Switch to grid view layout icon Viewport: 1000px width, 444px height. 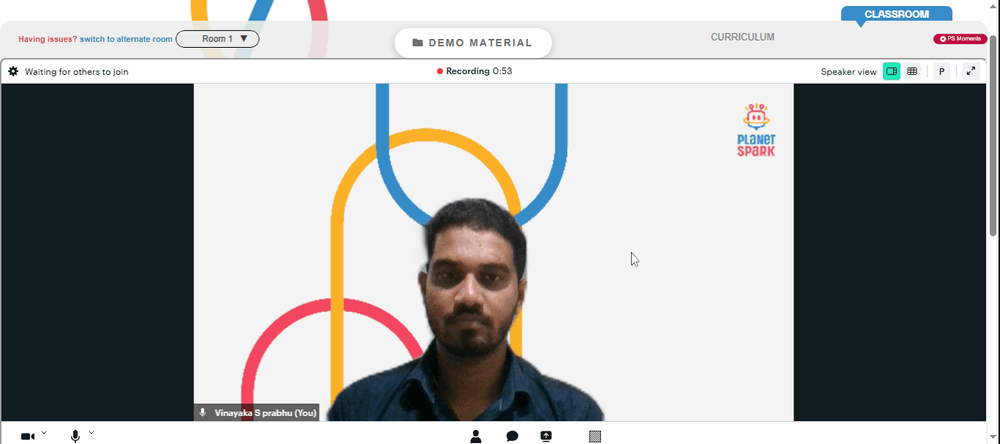click(912, 71)
